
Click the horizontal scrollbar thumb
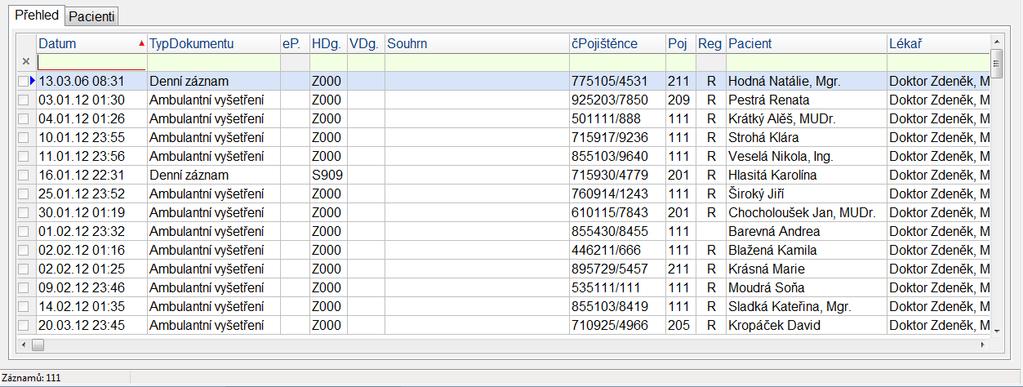(37, 344)
